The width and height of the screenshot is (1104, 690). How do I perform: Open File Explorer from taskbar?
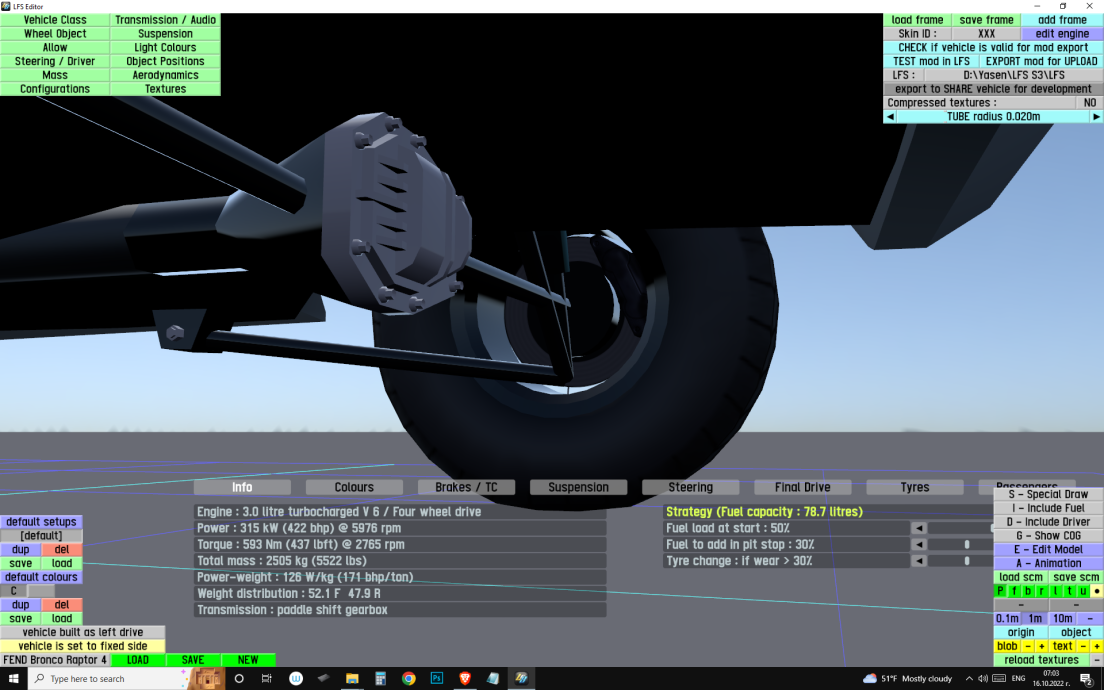(352, 679)
